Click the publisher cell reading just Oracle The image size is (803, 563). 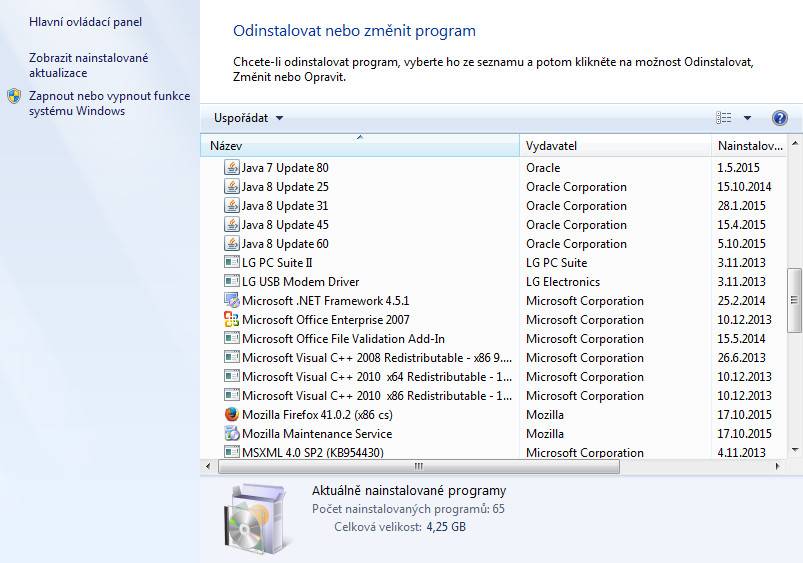pyautogui.click(x=543, y=168)
